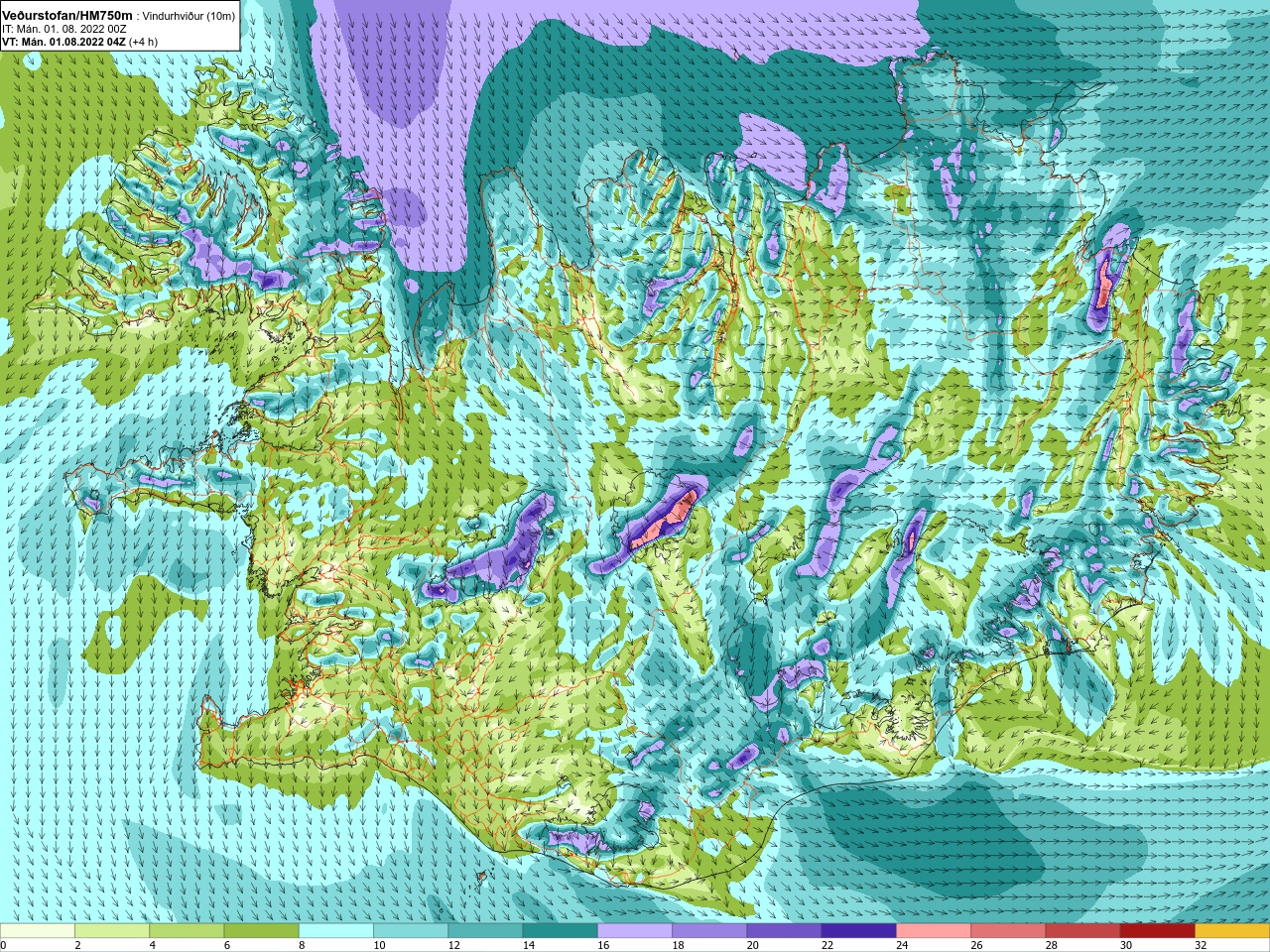Choose the olive green 6–8 legend swatch
Image resolution: width=1270 pixels, height=952 pixels.
261,930
